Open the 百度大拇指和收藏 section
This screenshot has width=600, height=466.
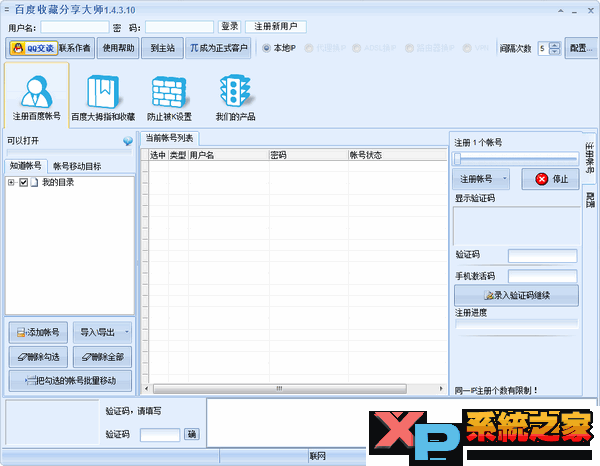click(x=103, y=97)
